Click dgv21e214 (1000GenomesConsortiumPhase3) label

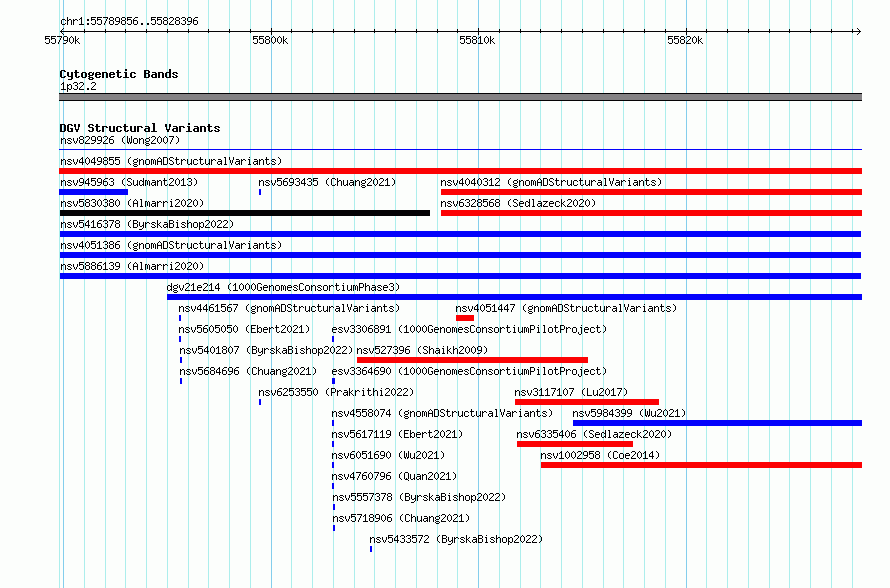283,287
